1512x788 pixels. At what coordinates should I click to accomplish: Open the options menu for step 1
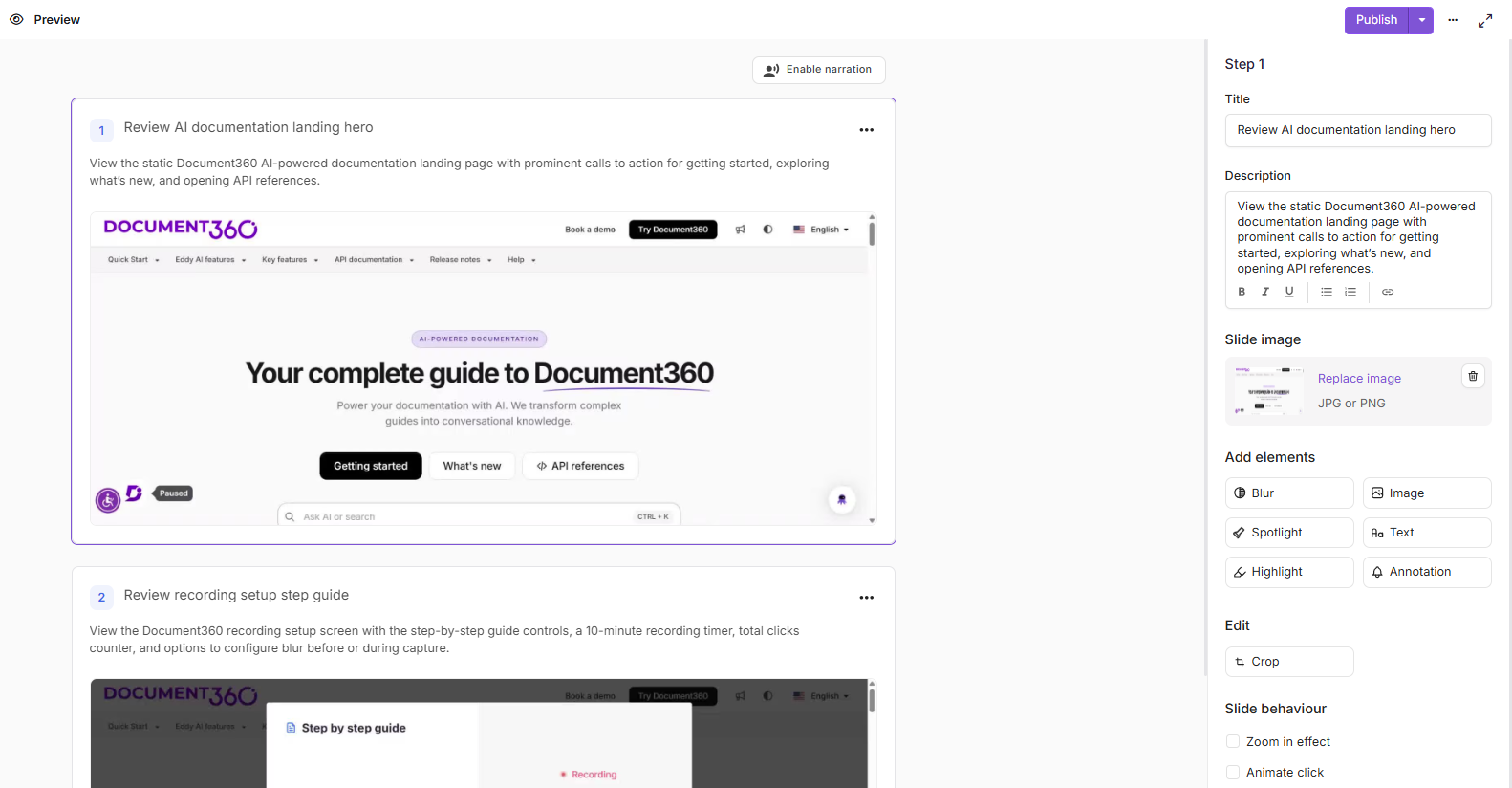point(867,130)
